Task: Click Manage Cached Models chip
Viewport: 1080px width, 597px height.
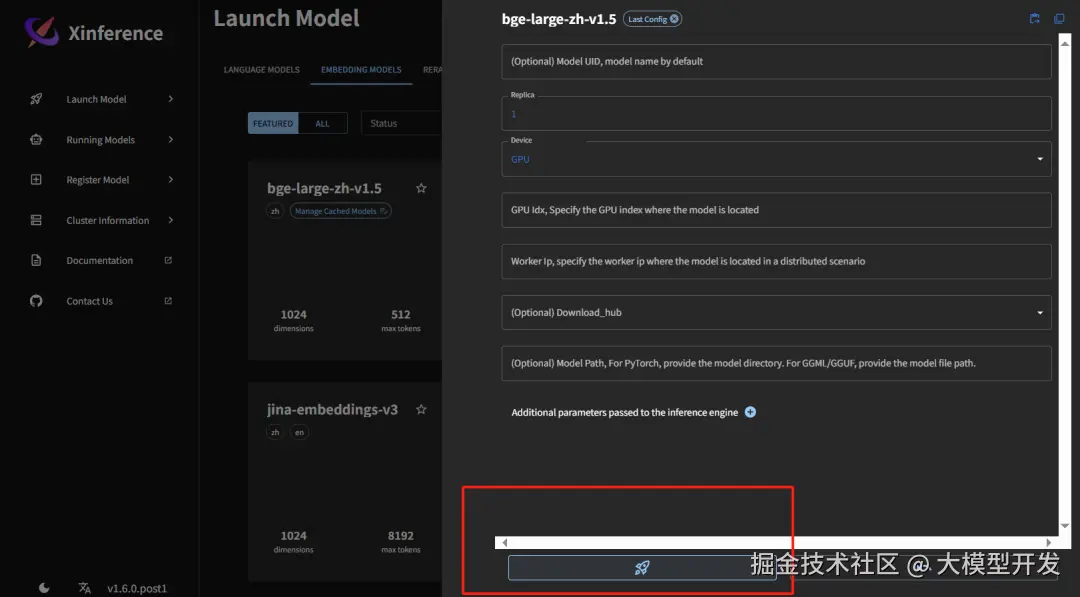Action: click(341, 211)
